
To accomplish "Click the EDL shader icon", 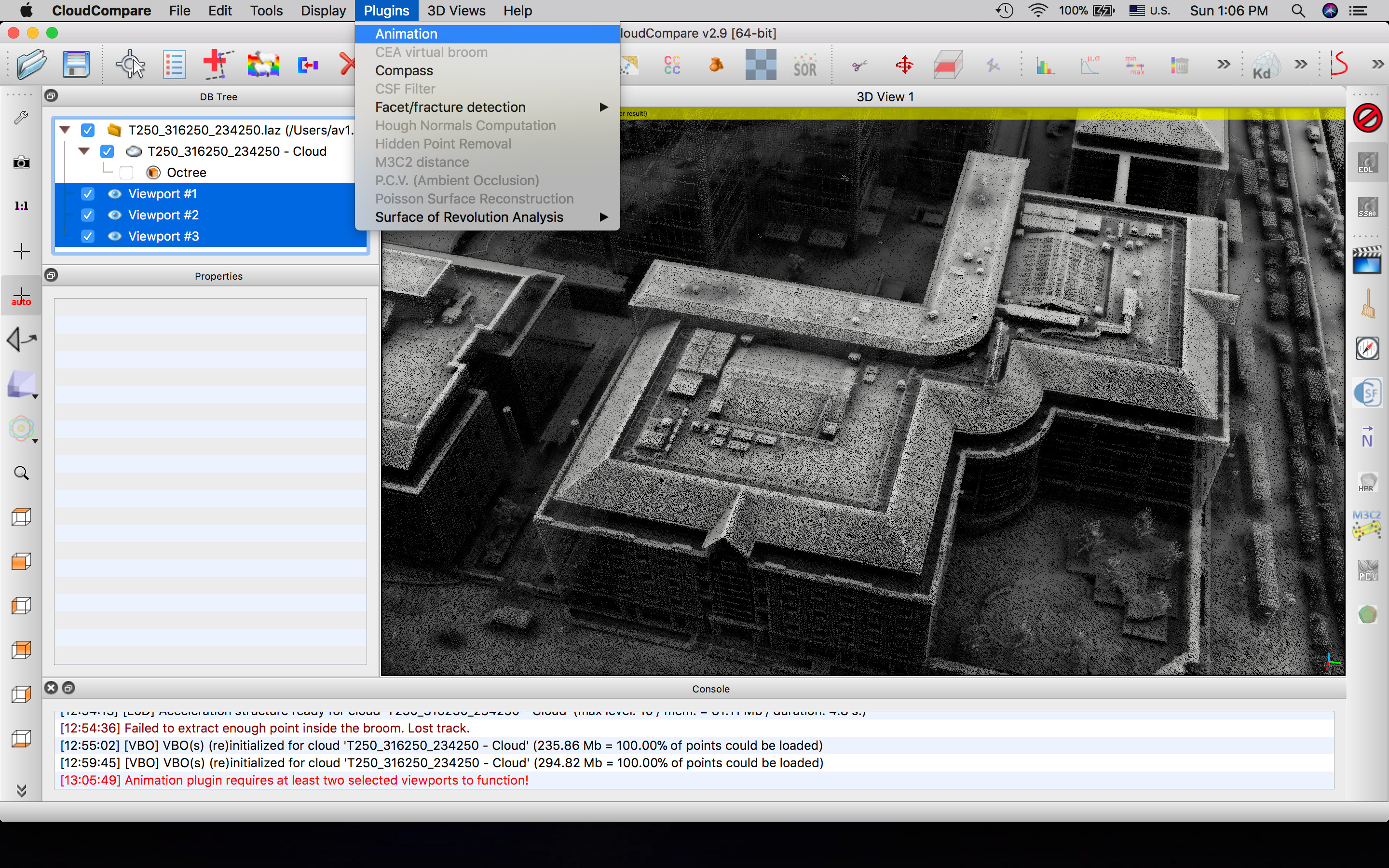I will pos(1367,163).
